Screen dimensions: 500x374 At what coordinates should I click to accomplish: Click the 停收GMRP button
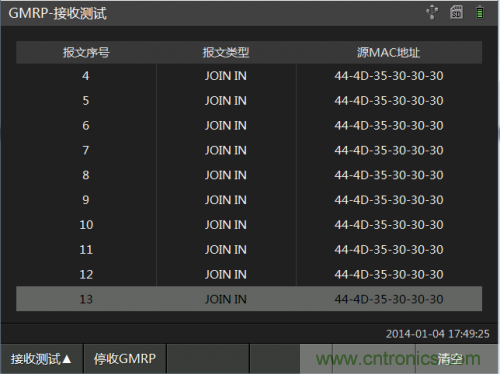[125, 359]
